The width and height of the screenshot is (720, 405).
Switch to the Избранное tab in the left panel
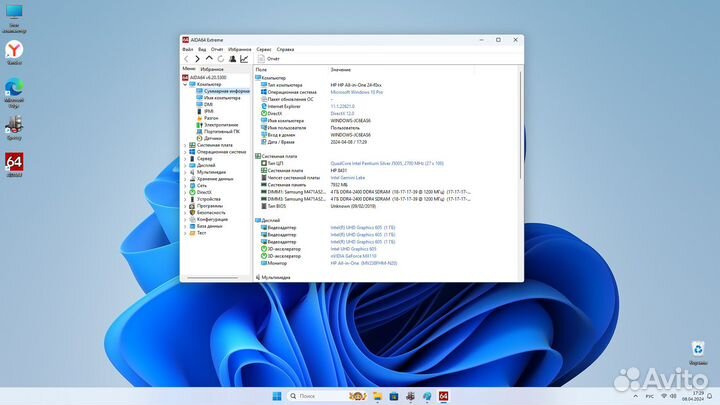pyautogui.click(x=212, y=69)
